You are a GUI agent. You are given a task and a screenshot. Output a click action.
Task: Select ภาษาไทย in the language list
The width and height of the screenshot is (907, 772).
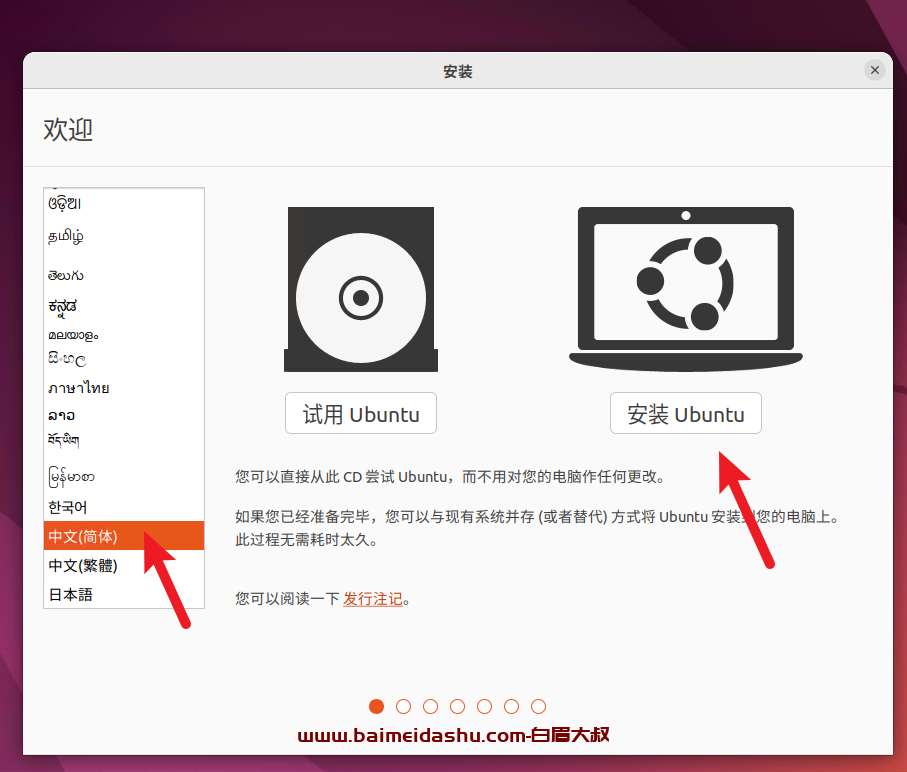(124, 387)
